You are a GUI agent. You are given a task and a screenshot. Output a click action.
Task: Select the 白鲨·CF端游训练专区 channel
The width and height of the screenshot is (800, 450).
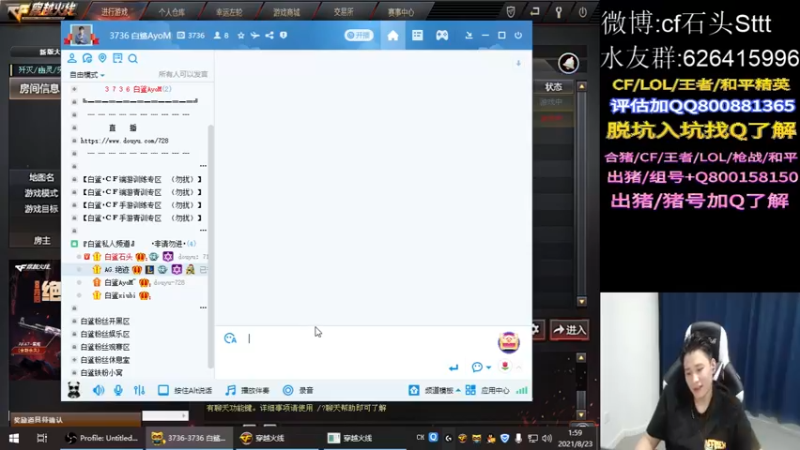(x=141, y=180)
